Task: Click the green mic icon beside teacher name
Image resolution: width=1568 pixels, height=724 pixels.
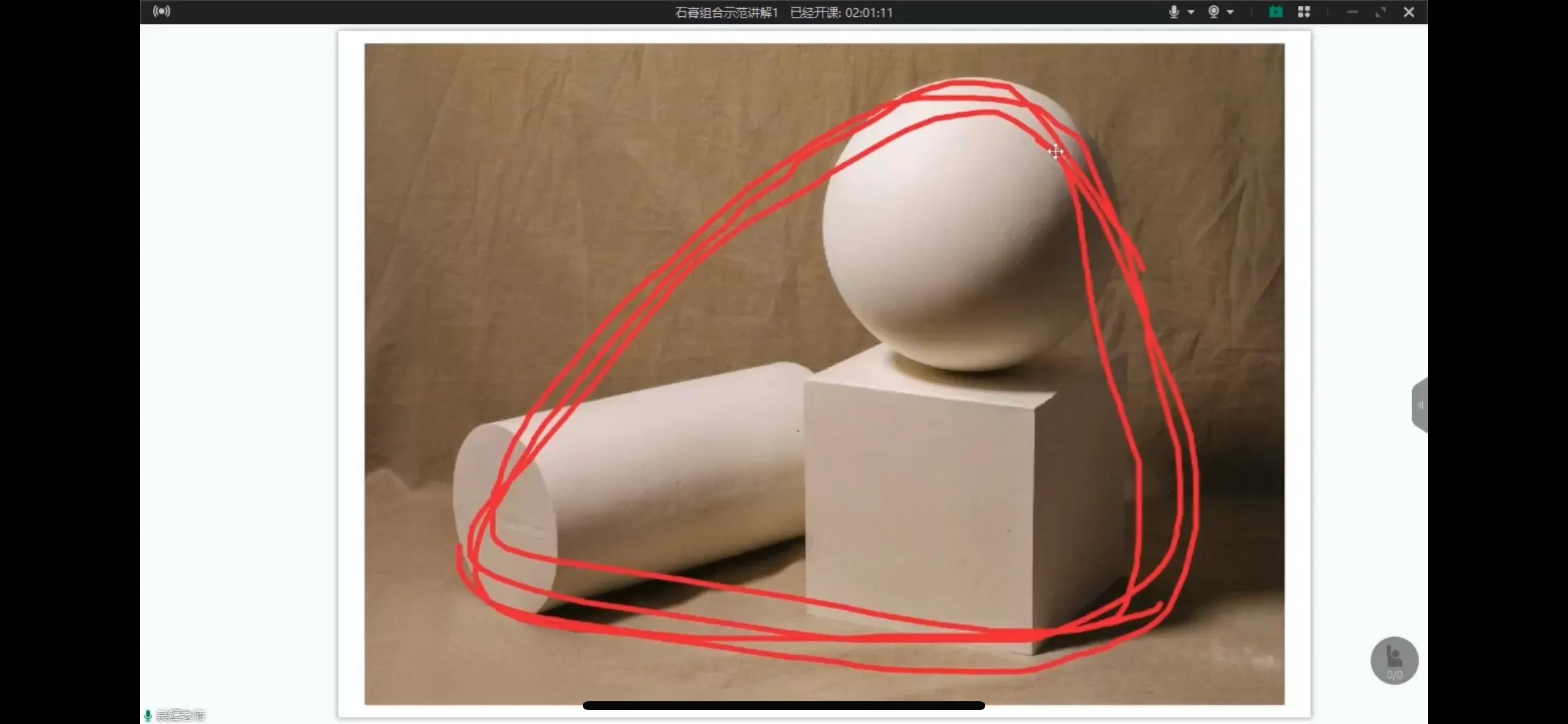Action: 148,715
